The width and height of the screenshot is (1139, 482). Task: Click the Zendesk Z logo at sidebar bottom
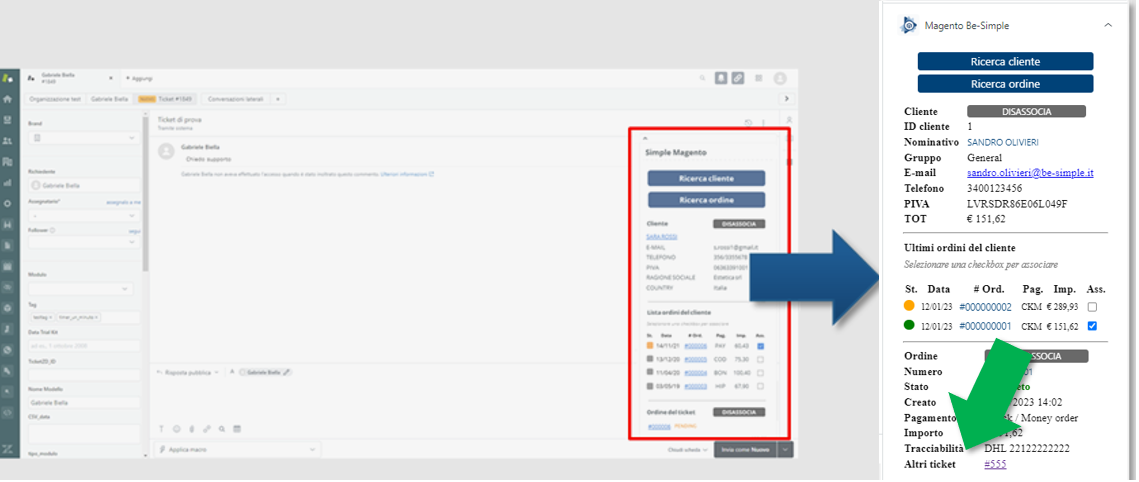(7, 448)
